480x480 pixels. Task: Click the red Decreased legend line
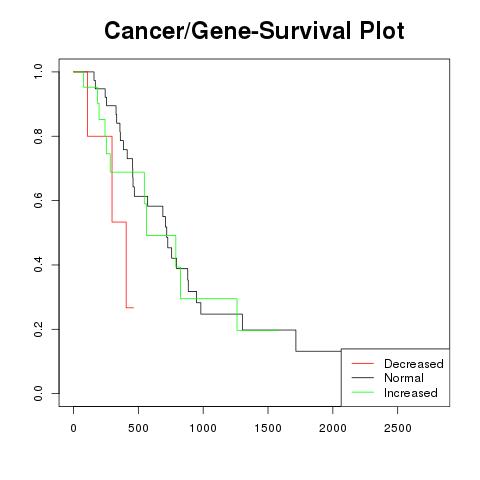click(x=363, y=363)
